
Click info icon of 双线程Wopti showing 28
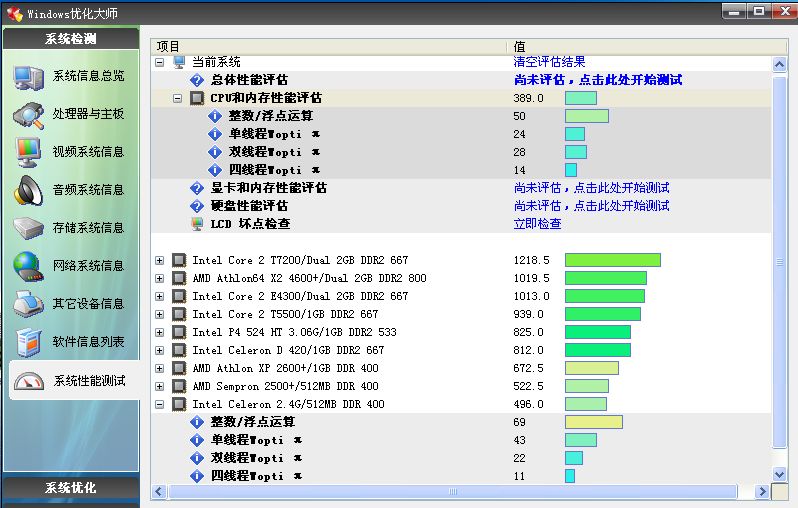[215, 152]
